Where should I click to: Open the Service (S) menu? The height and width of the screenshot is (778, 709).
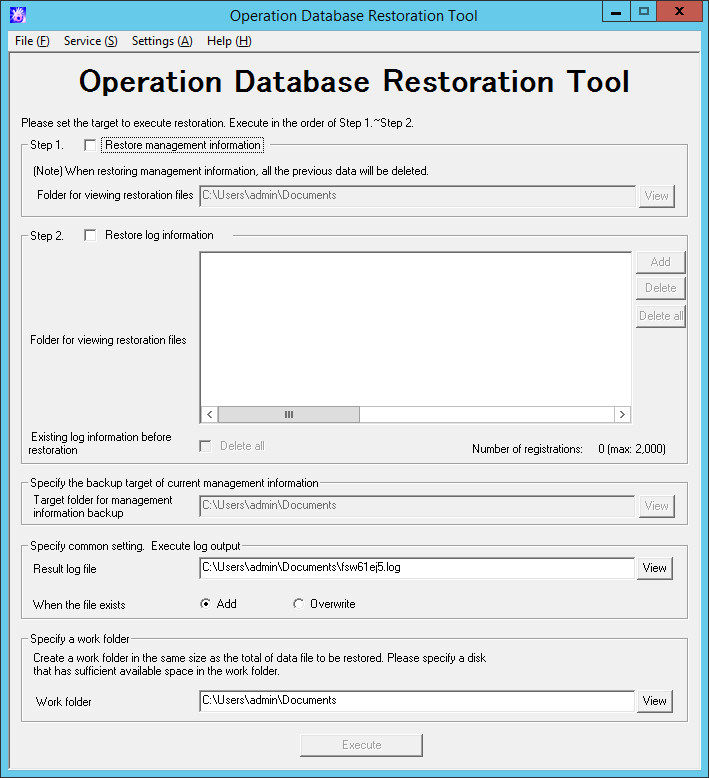91,41
